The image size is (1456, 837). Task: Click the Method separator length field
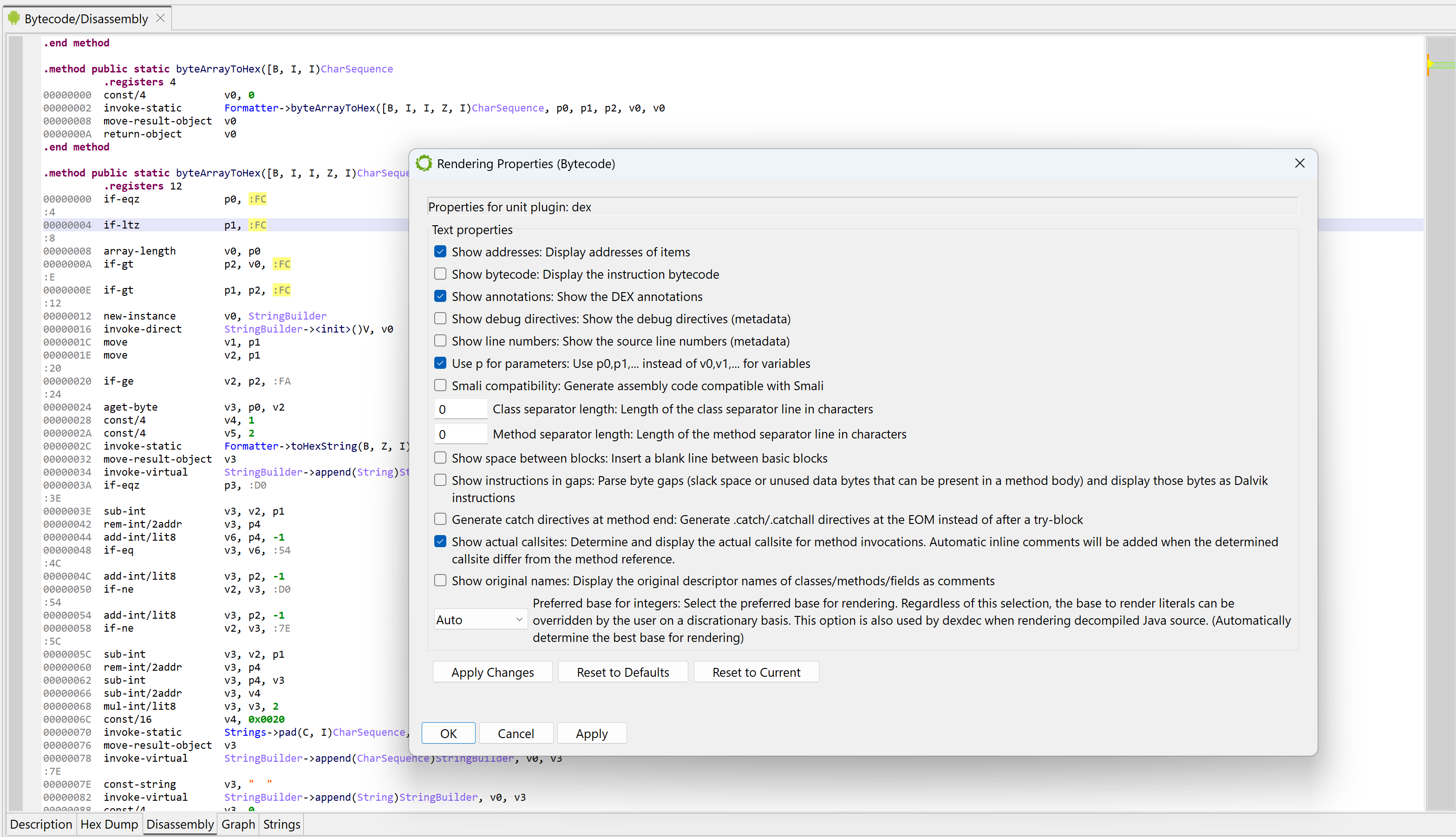tap(460, 434)
